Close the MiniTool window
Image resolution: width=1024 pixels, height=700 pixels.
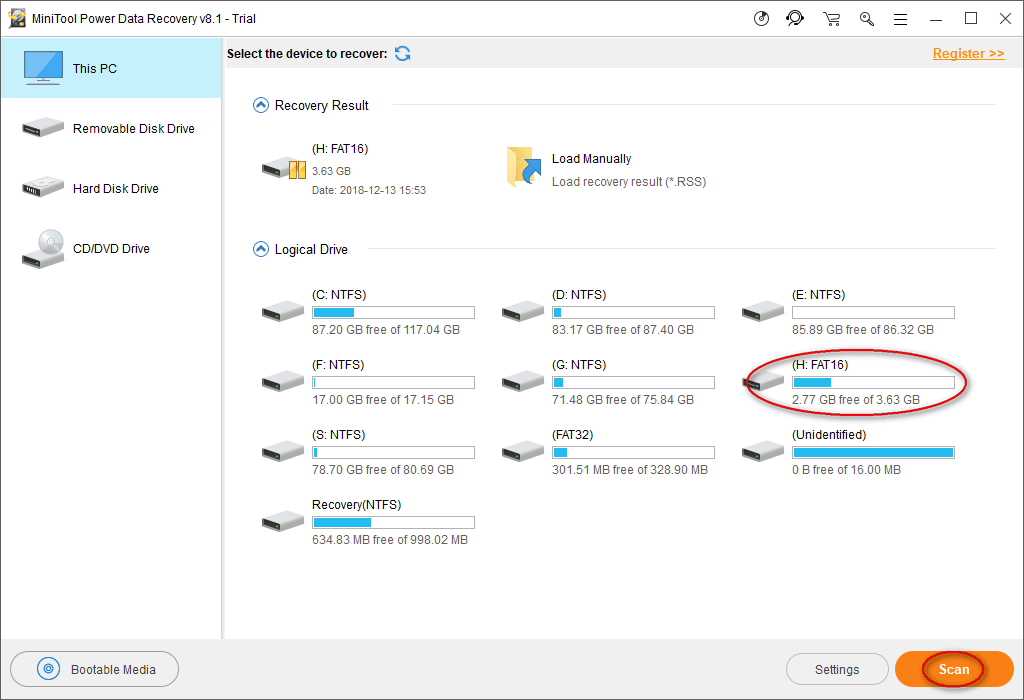tap(1006, 19)
